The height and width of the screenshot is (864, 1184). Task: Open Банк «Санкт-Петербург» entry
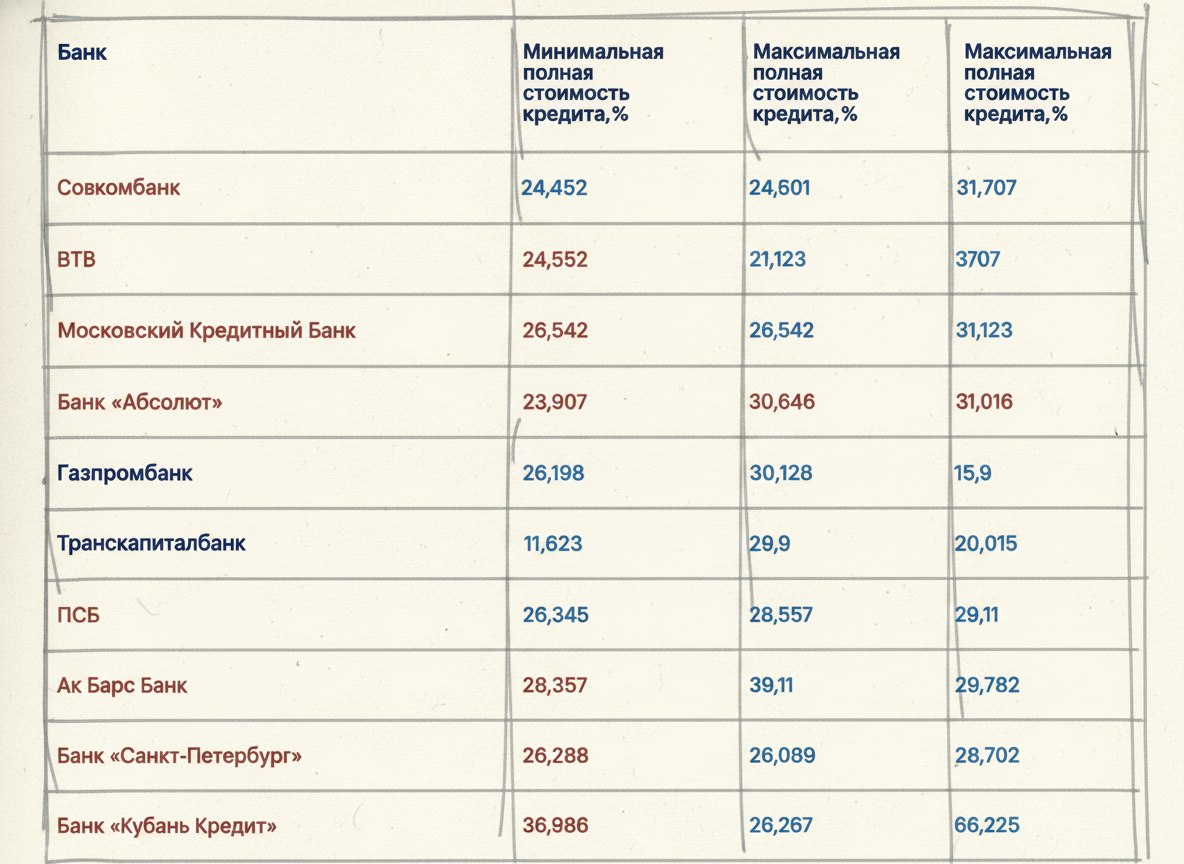coord(179,755)
